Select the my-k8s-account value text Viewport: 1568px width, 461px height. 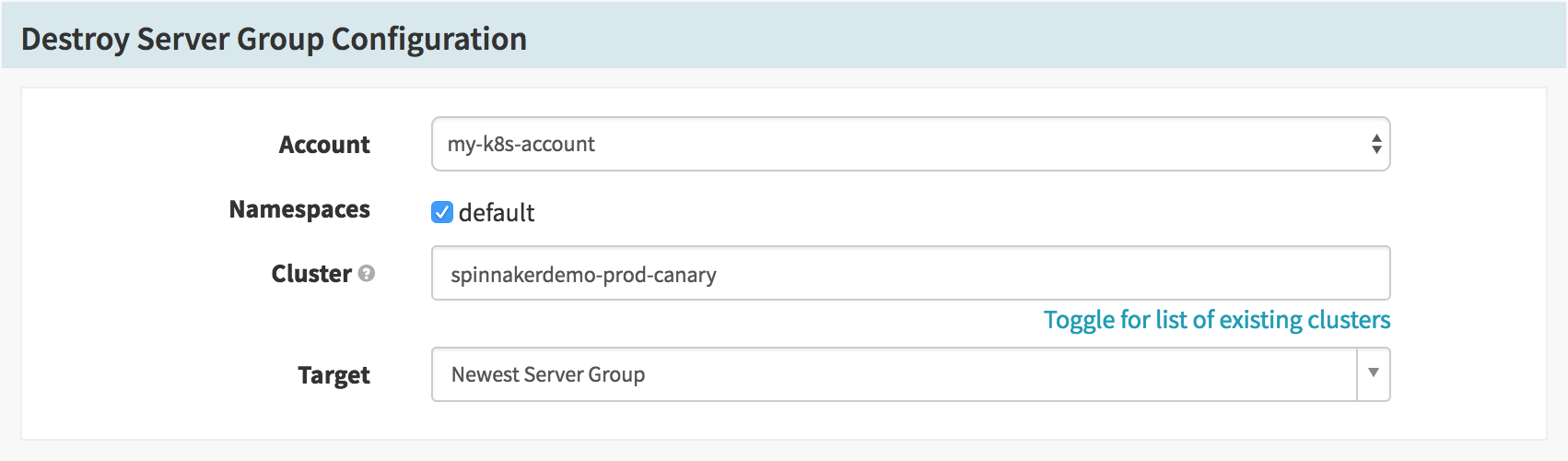(x=521, y=144)
